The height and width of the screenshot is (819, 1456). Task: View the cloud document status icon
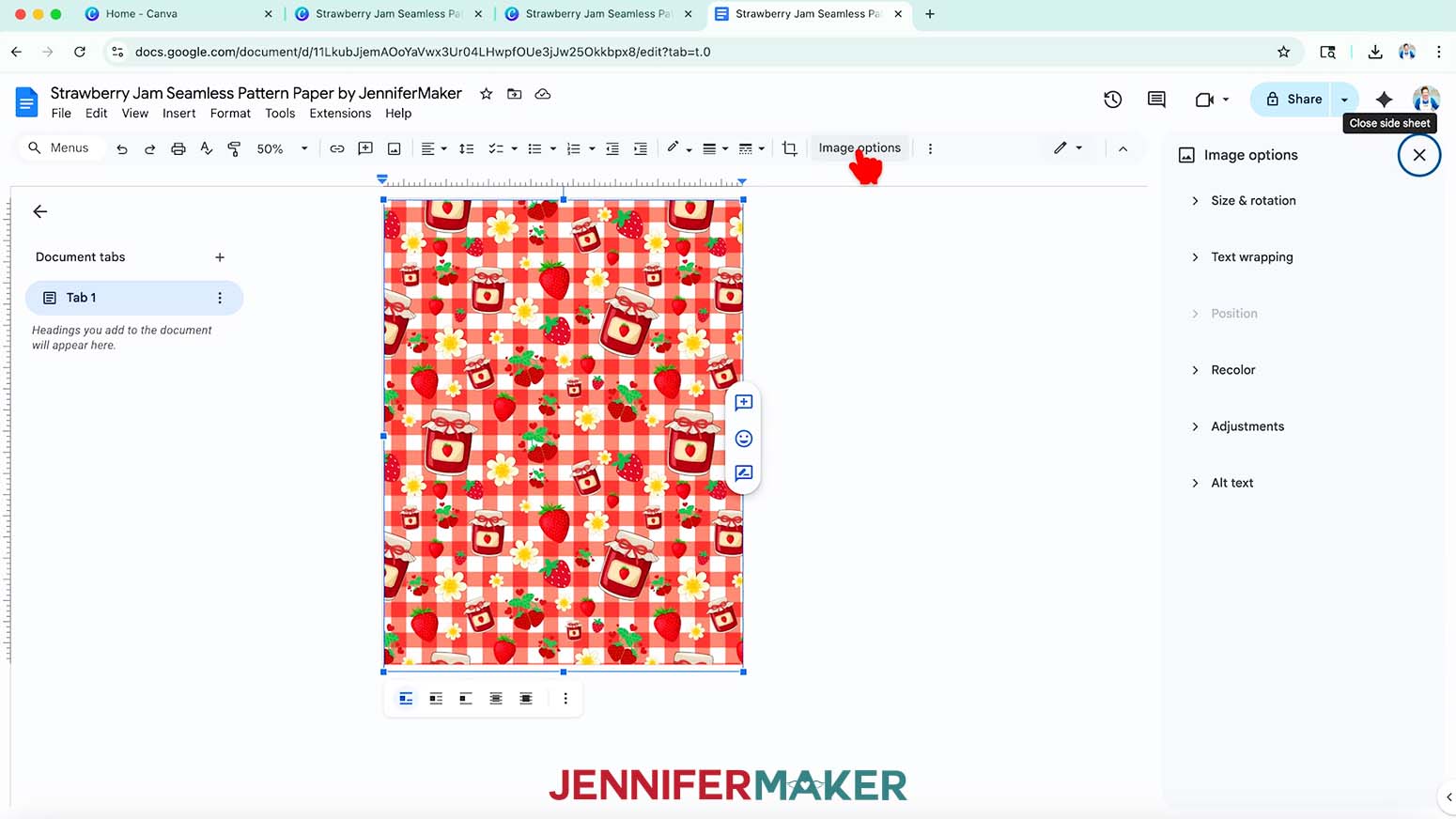point(542,94)
